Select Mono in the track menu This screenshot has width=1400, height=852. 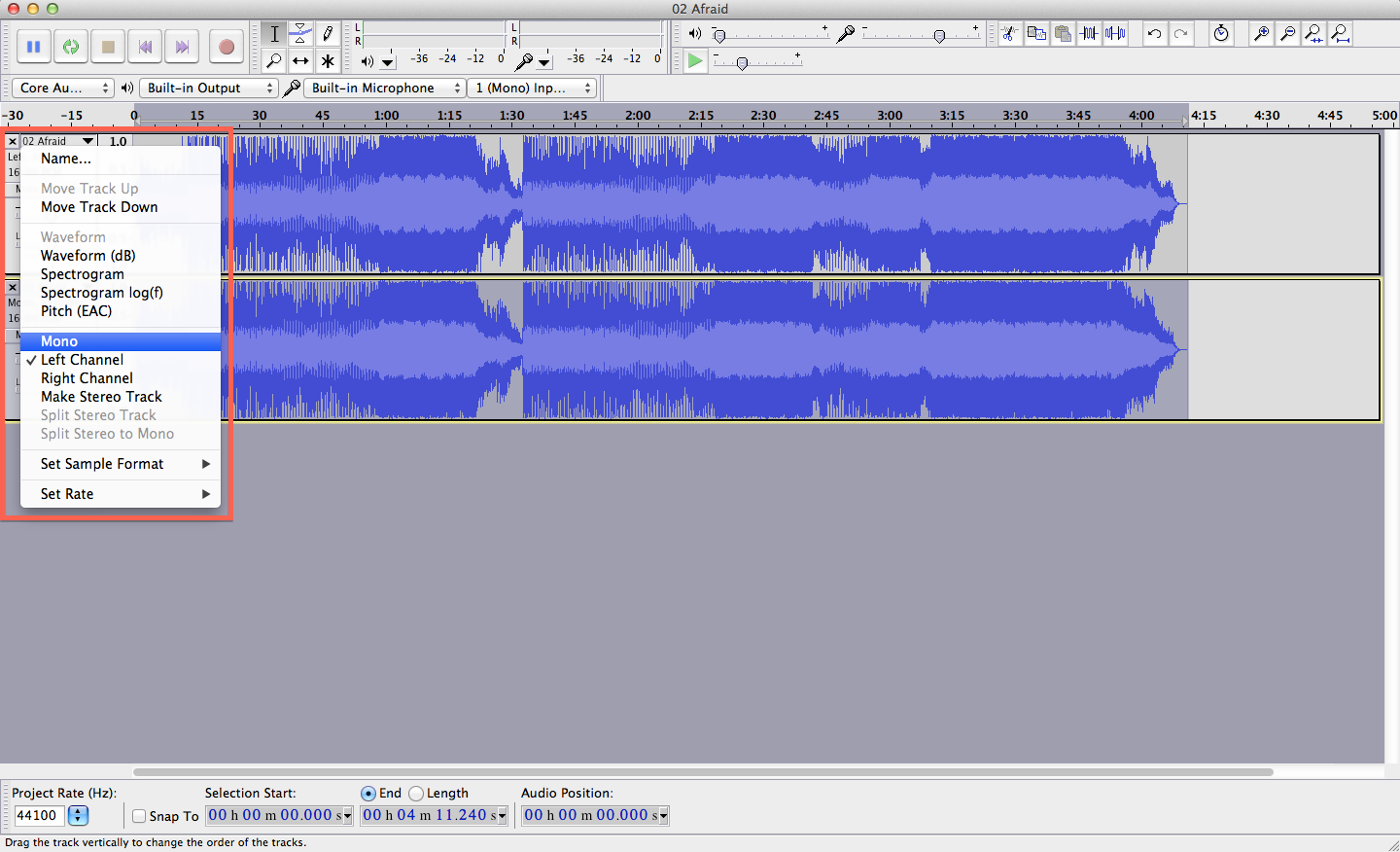pyautogui.click(x=58, y=340)
